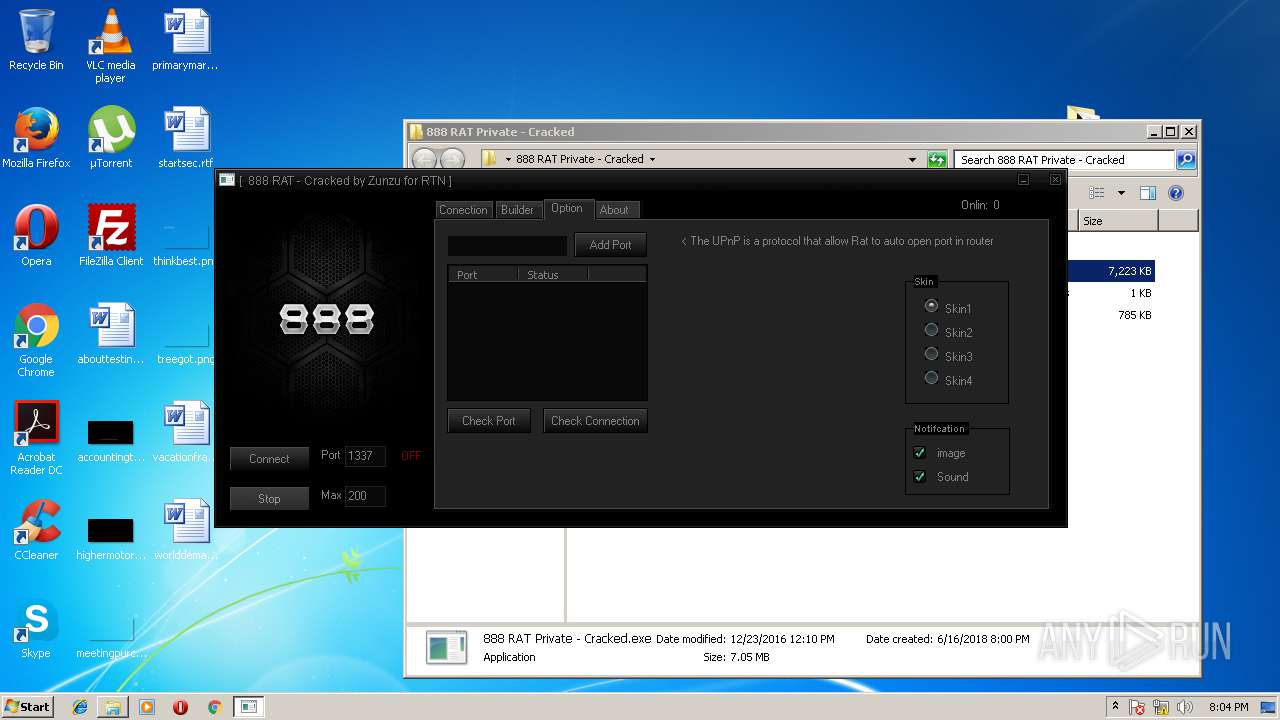This screenshot has height=720, width=1280.
Task: Click the Explorer back navigation arrow
Action: [x=424, y=160]
